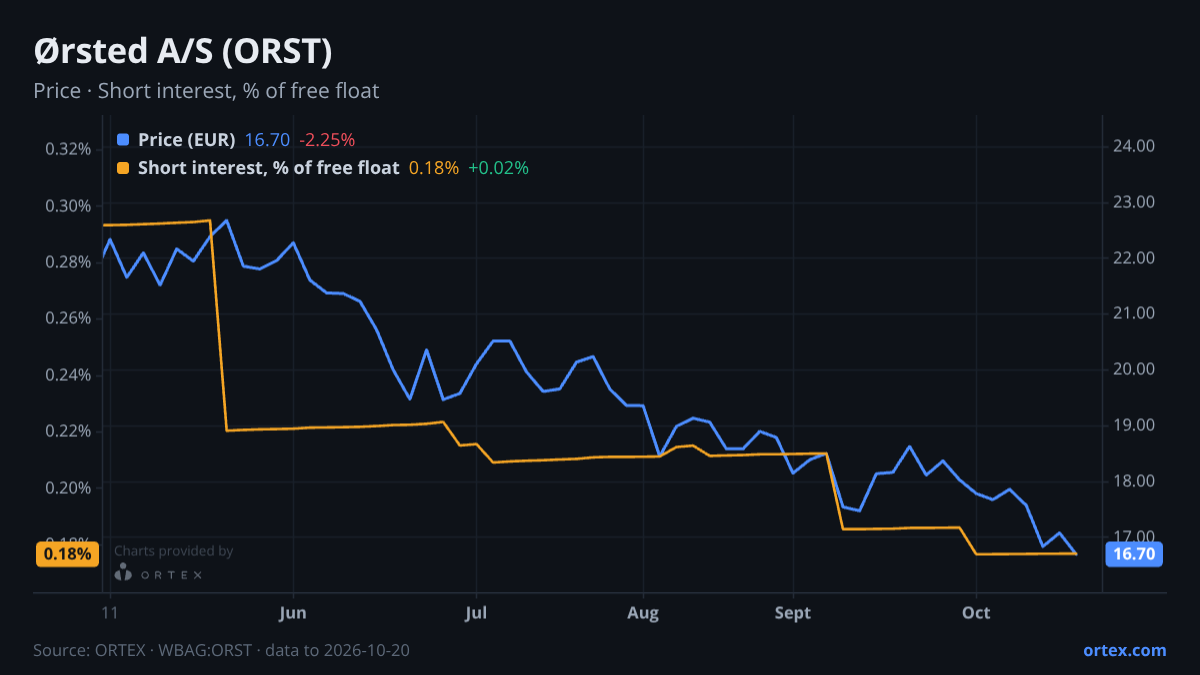Click the 18.00 right axis label

(x=1134, y=481)
